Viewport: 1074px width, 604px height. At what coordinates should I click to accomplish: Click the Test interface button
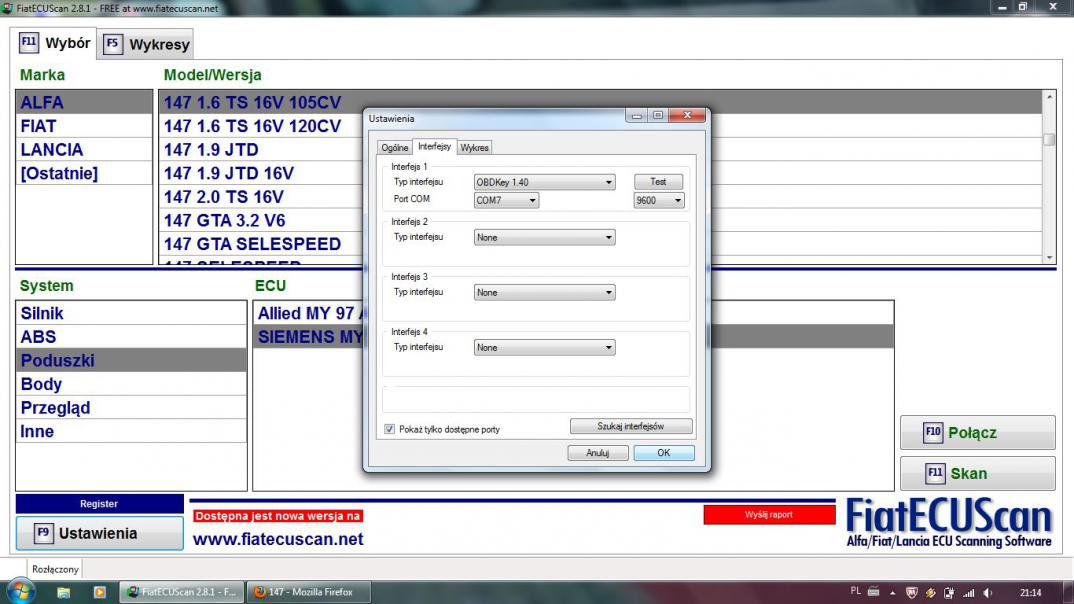[658, 181]
